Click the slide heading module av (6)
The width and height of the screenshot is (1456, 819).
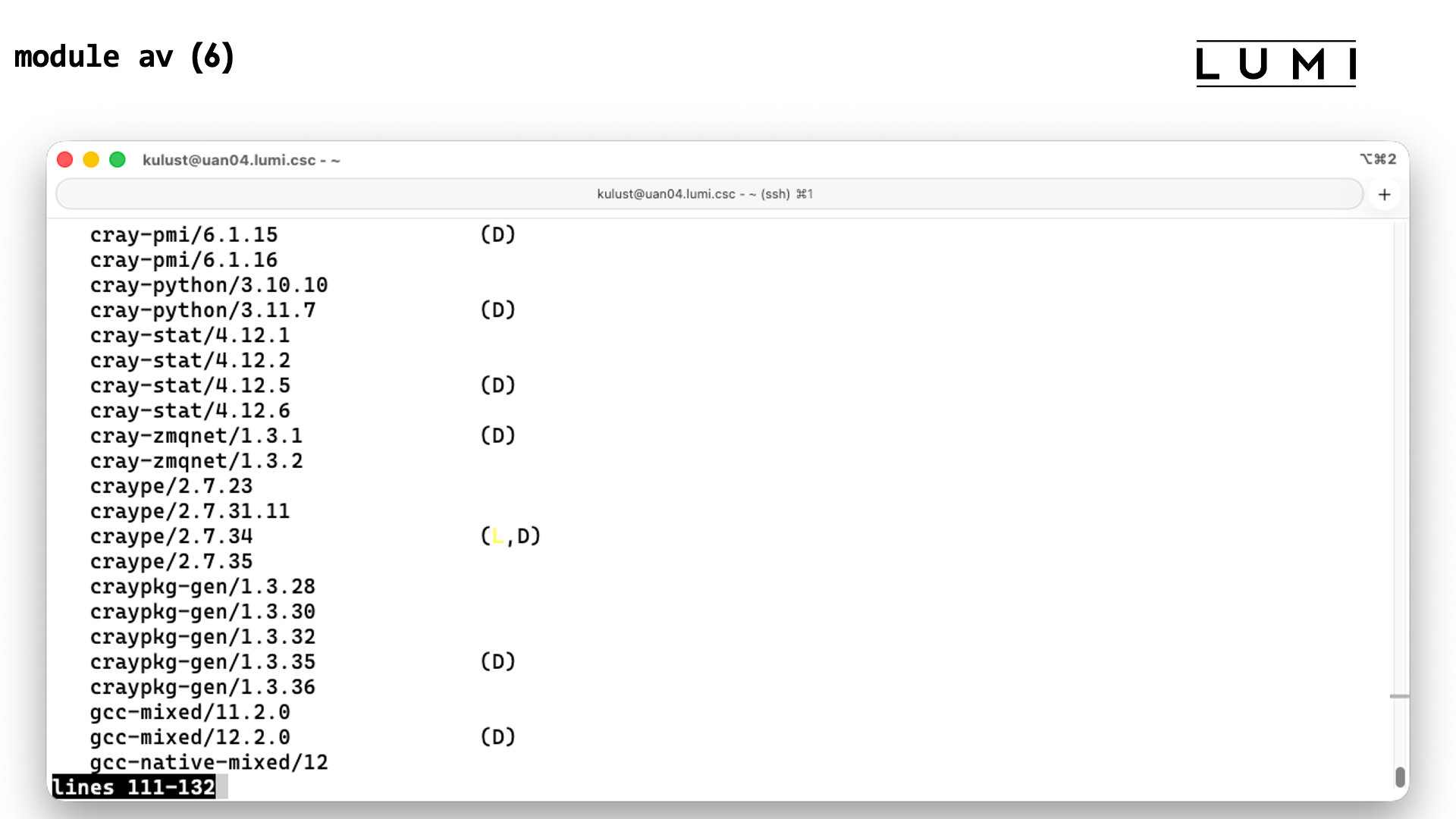tap(124, 57)
